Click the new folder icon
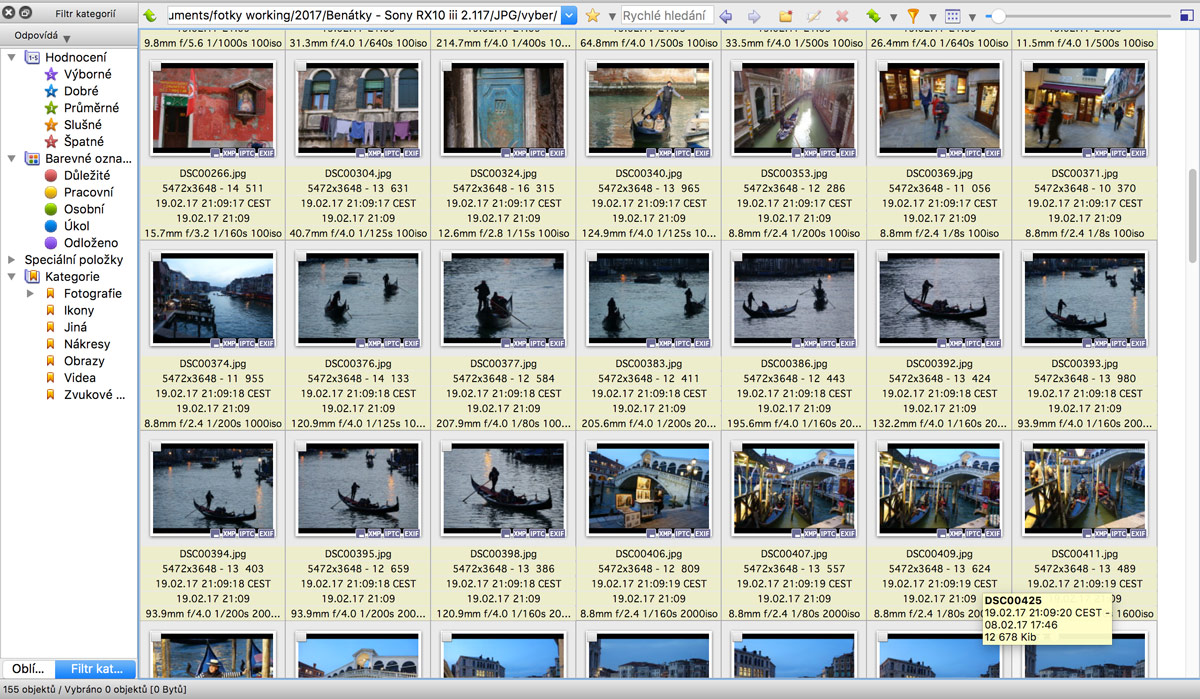The height and width of the screenshot is (699, 1200). (786, 16)
